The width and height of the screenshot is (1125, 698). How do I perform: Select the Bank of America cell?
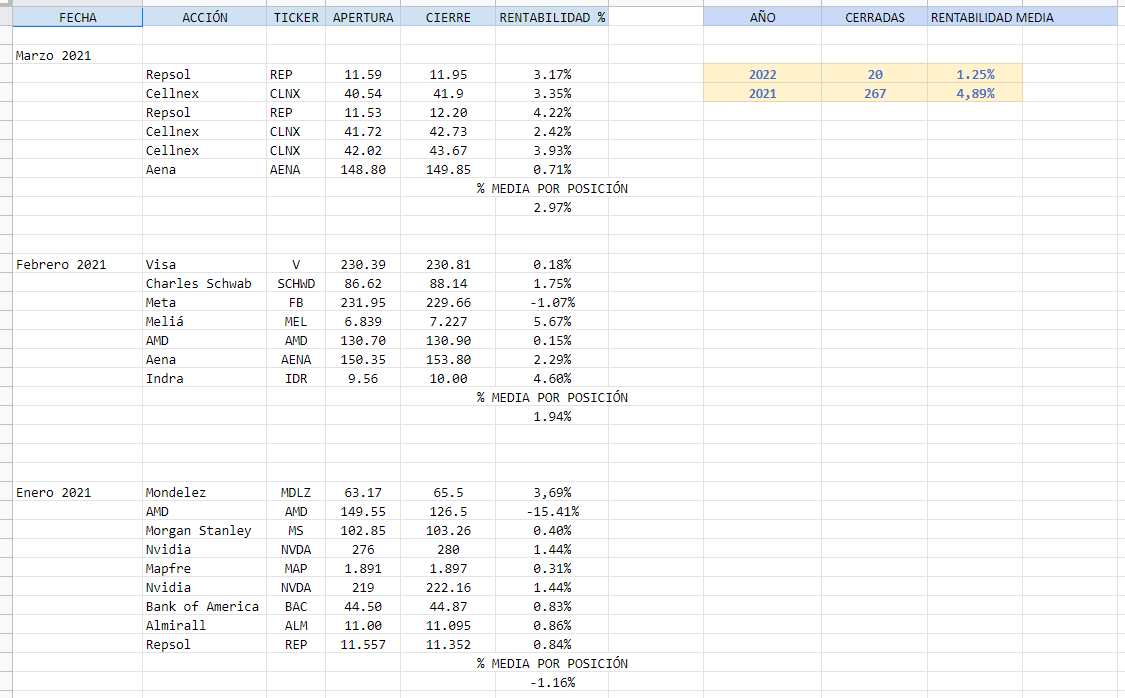pos(204,607)
